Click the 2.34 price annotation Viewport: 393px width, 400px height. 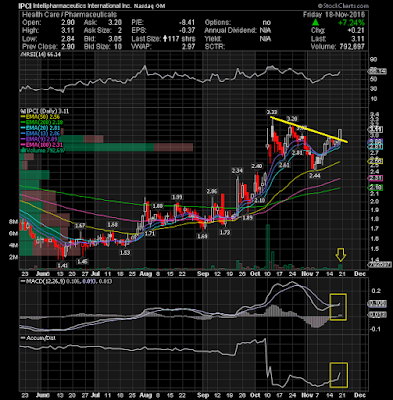237,171
